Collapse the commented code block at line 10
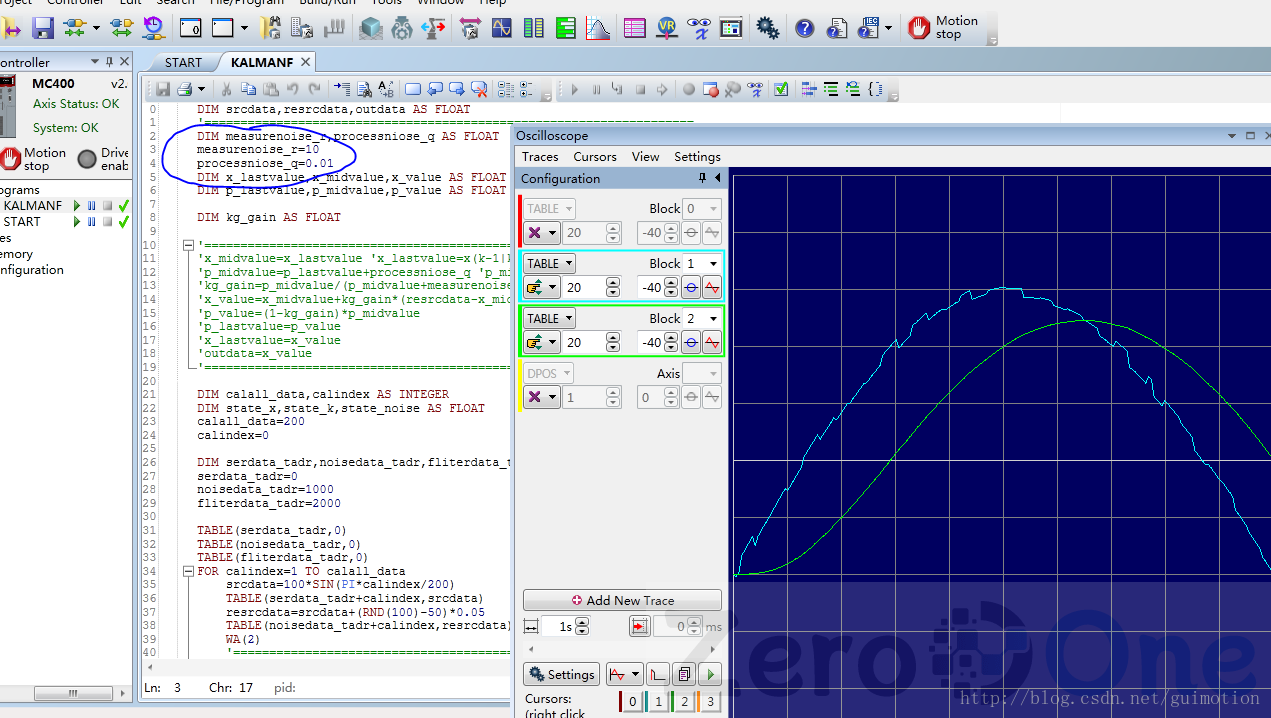 pos(188,245)
